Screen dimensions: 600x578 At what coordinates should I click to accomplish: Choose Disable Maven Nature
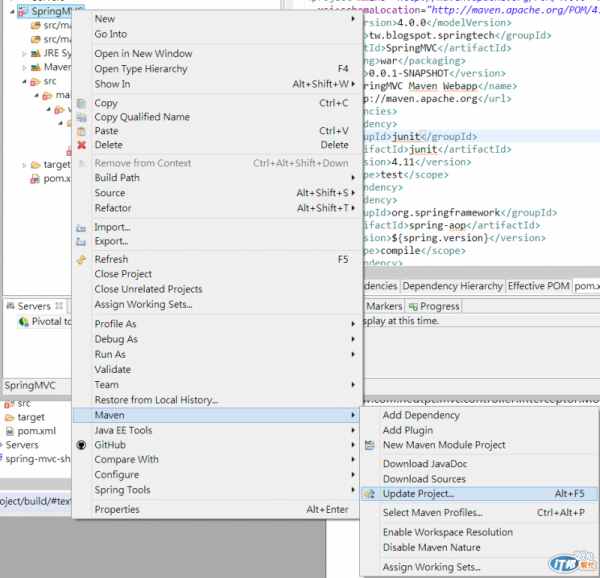[x=479, y=547]
